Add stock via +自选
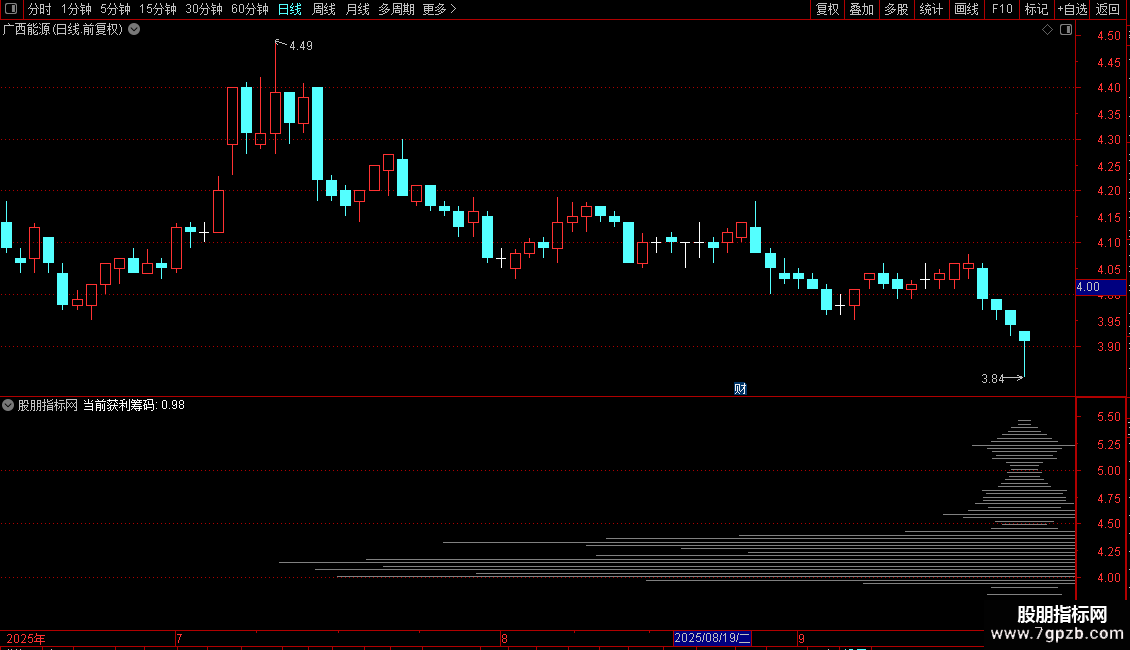This screenshot has height=650, width=1130. point(1072,9)
